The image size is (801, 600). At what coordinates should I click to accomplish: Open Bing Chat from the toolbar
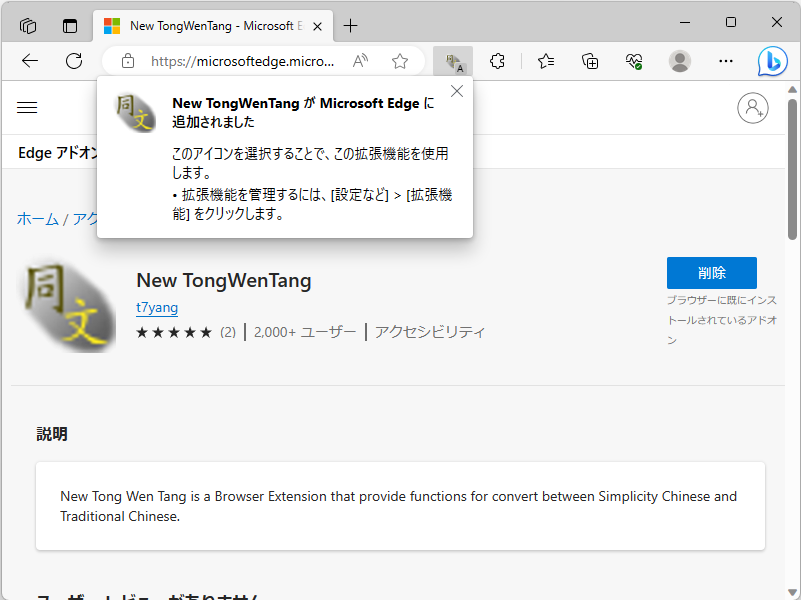point(771,61)
